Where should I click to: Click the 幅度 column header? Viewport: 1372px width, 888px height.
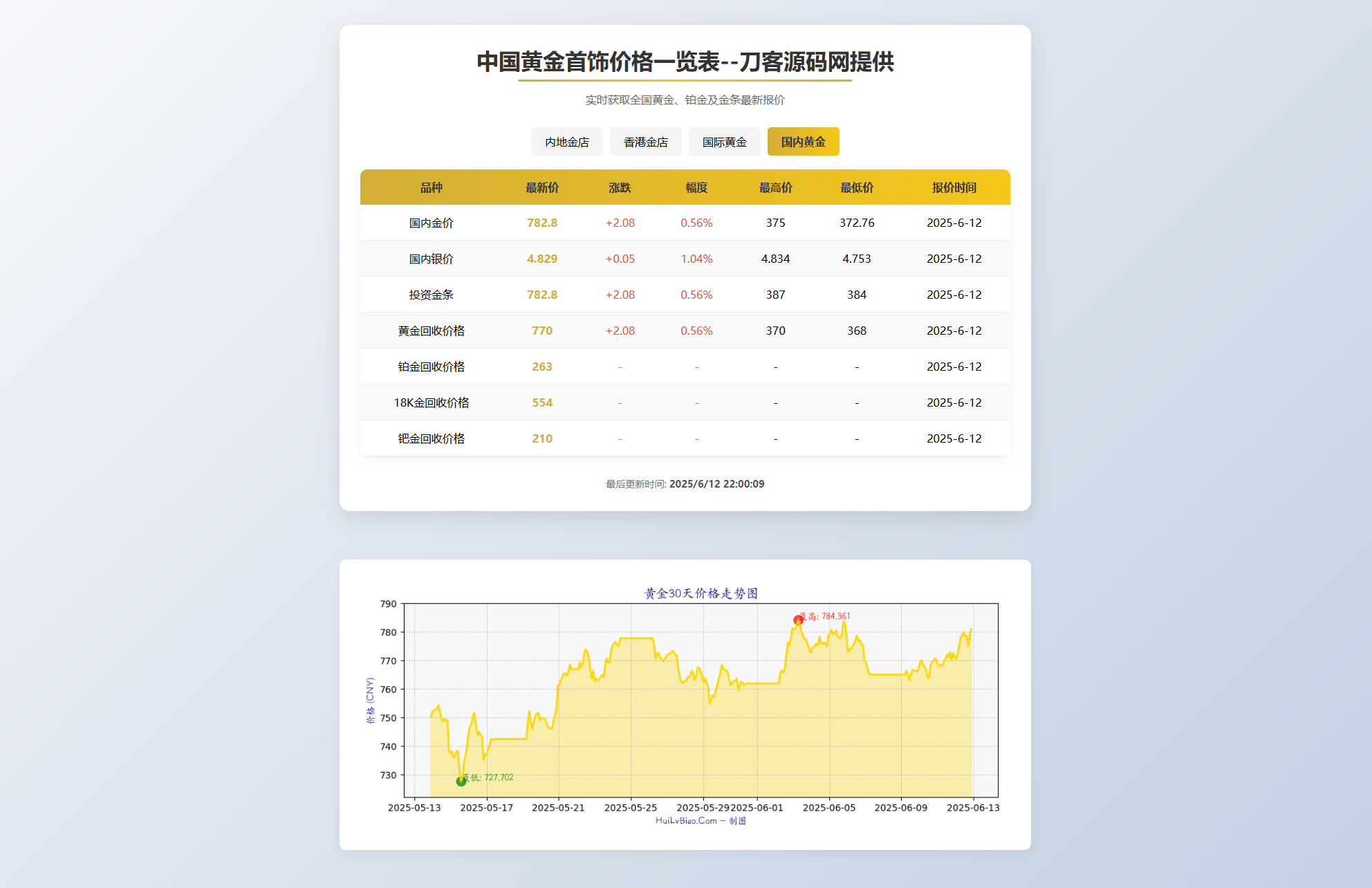tap(696, 187)
